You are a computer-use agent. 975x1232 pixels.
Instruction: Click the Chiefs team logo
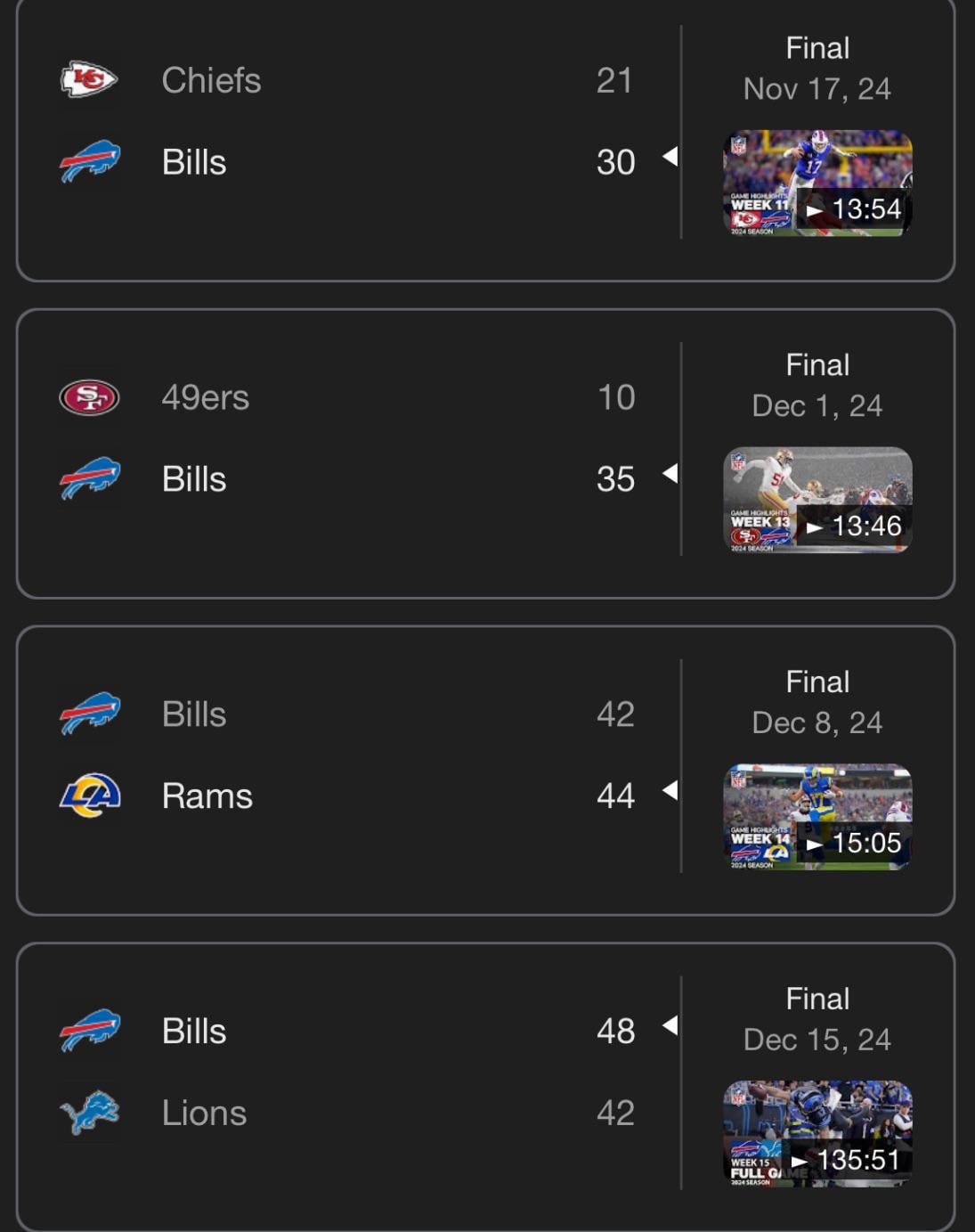click(89, 80)
